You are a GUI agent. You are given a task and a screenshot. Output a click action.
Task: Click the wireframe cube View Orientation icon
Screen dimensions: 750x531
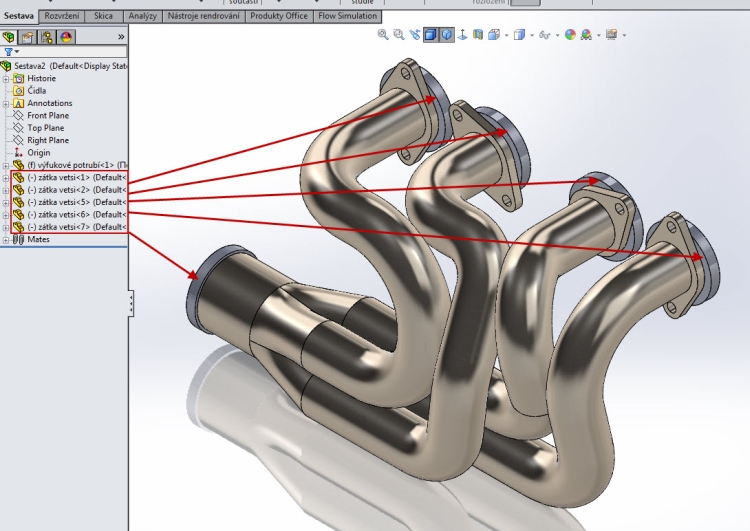pyautogui.click(x=494, y=34)
